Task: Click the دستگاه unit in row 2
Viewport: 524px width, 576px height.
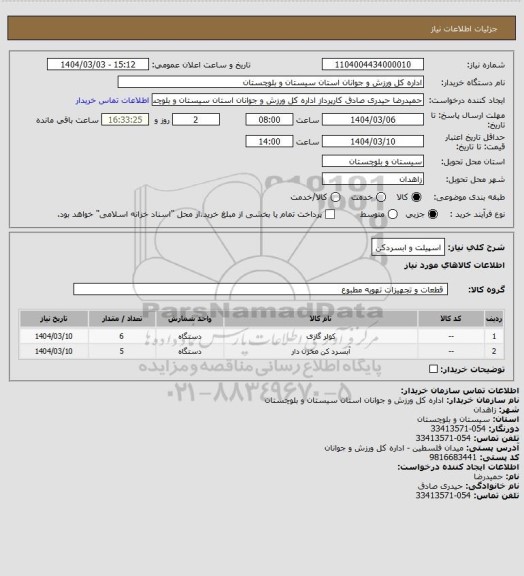Action: (190, 352)
